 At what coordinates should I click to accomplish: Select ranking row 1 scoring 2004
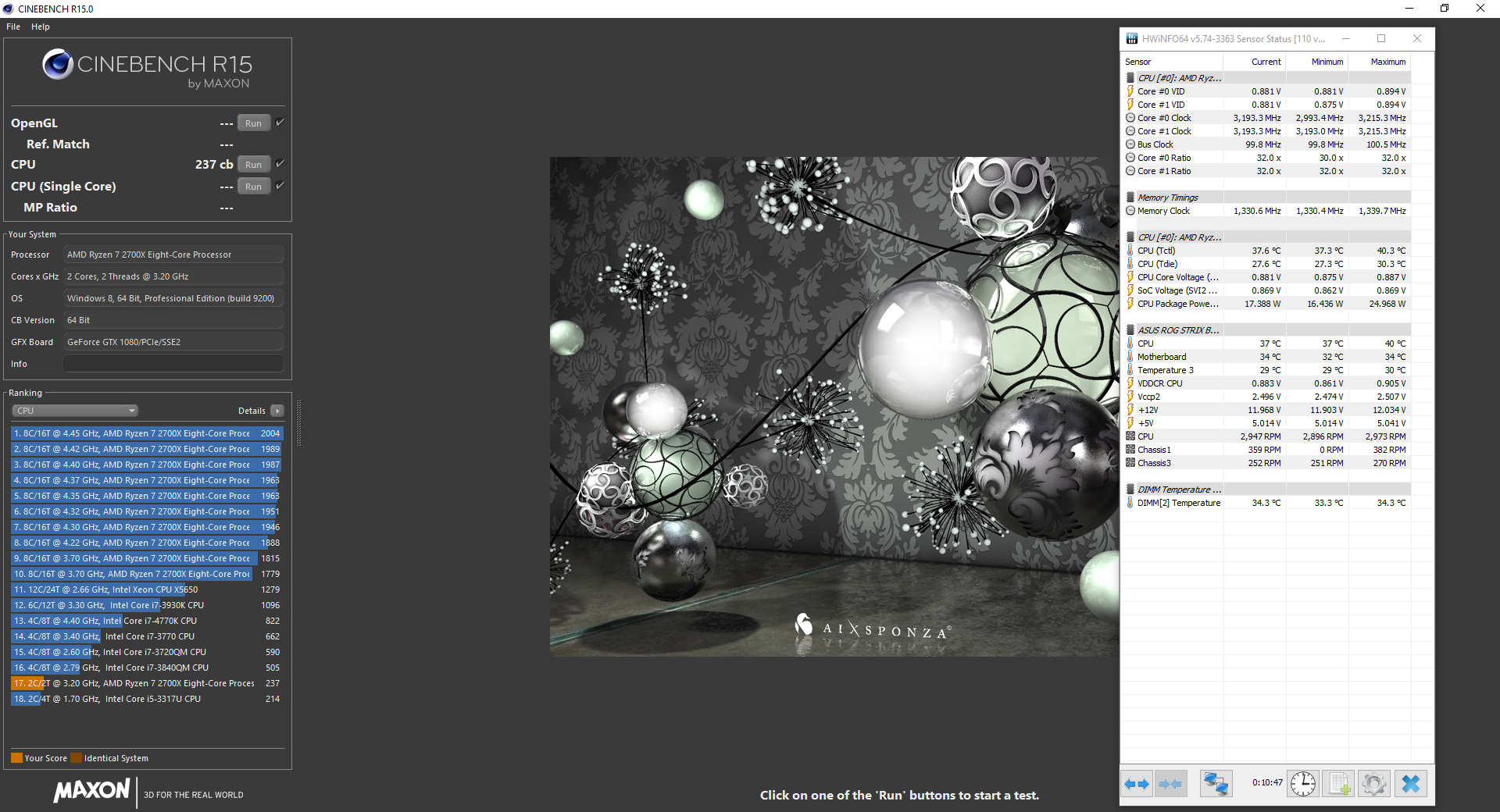(147, 433)
